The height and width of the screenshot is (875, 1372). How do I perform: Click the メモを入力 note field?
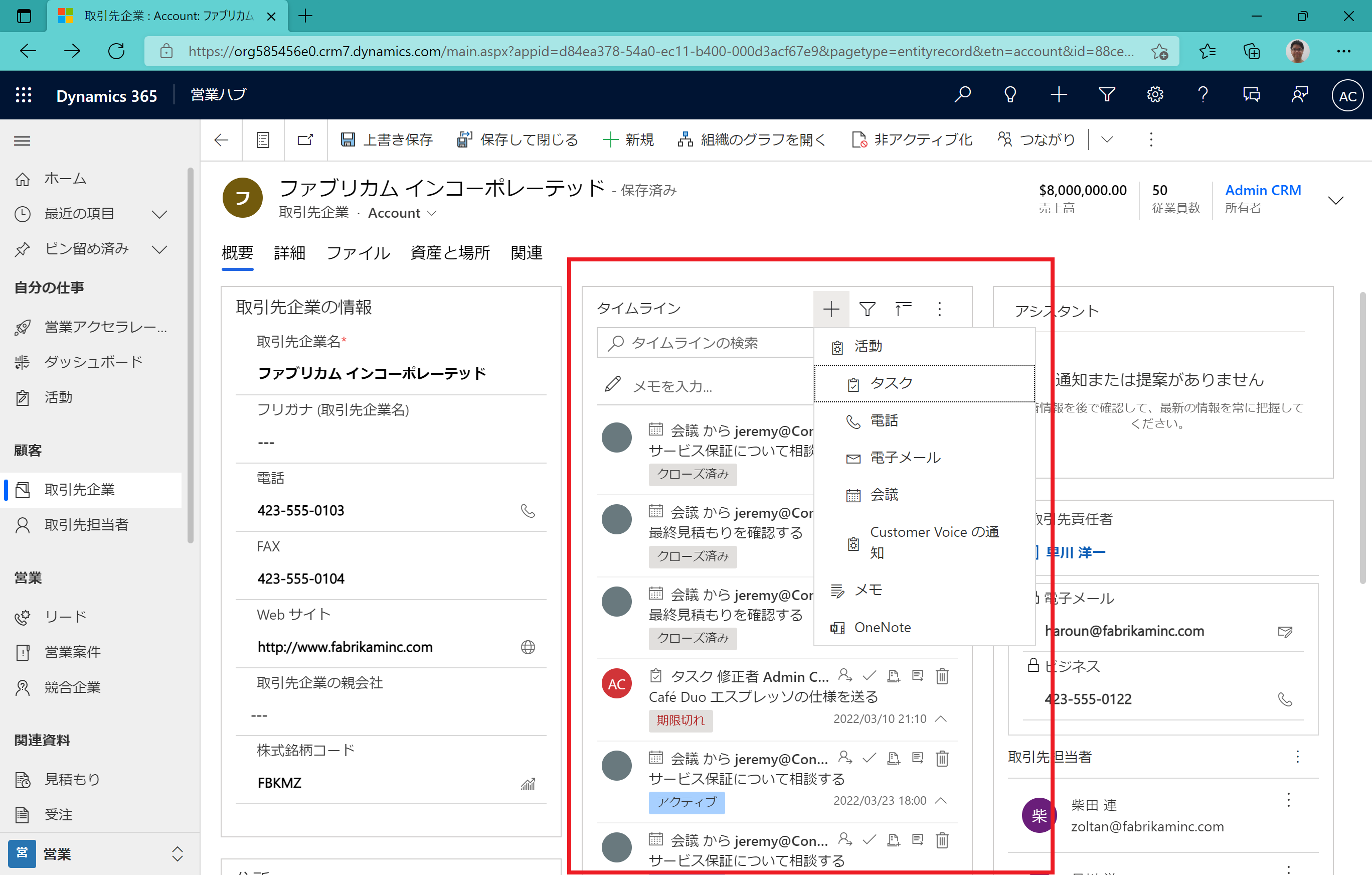tap(705, 386)
